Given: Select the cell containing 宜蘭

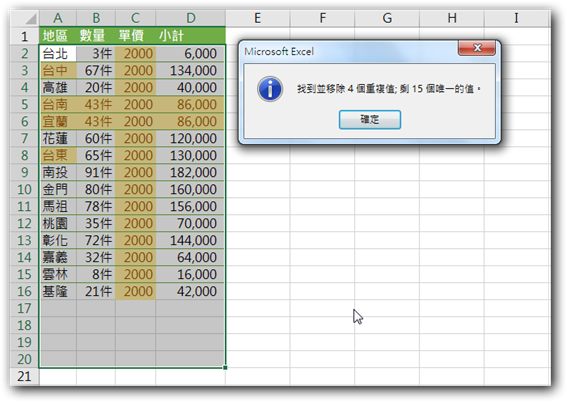Looking at the screenshot, I should pyautogui.click(x=58, y=121).
